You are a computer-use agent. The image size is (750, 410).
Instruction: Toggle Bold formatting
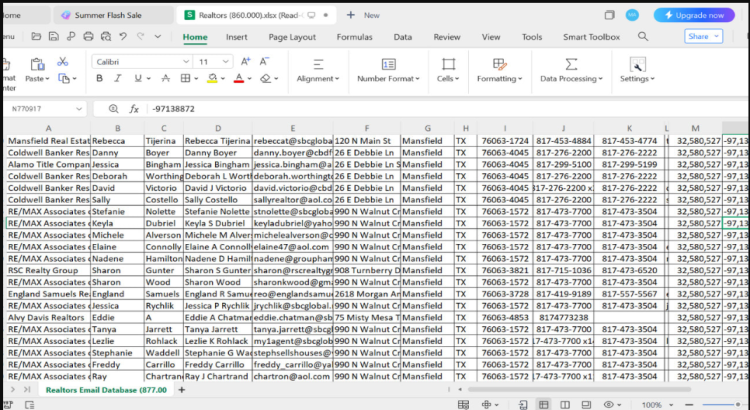99,78
